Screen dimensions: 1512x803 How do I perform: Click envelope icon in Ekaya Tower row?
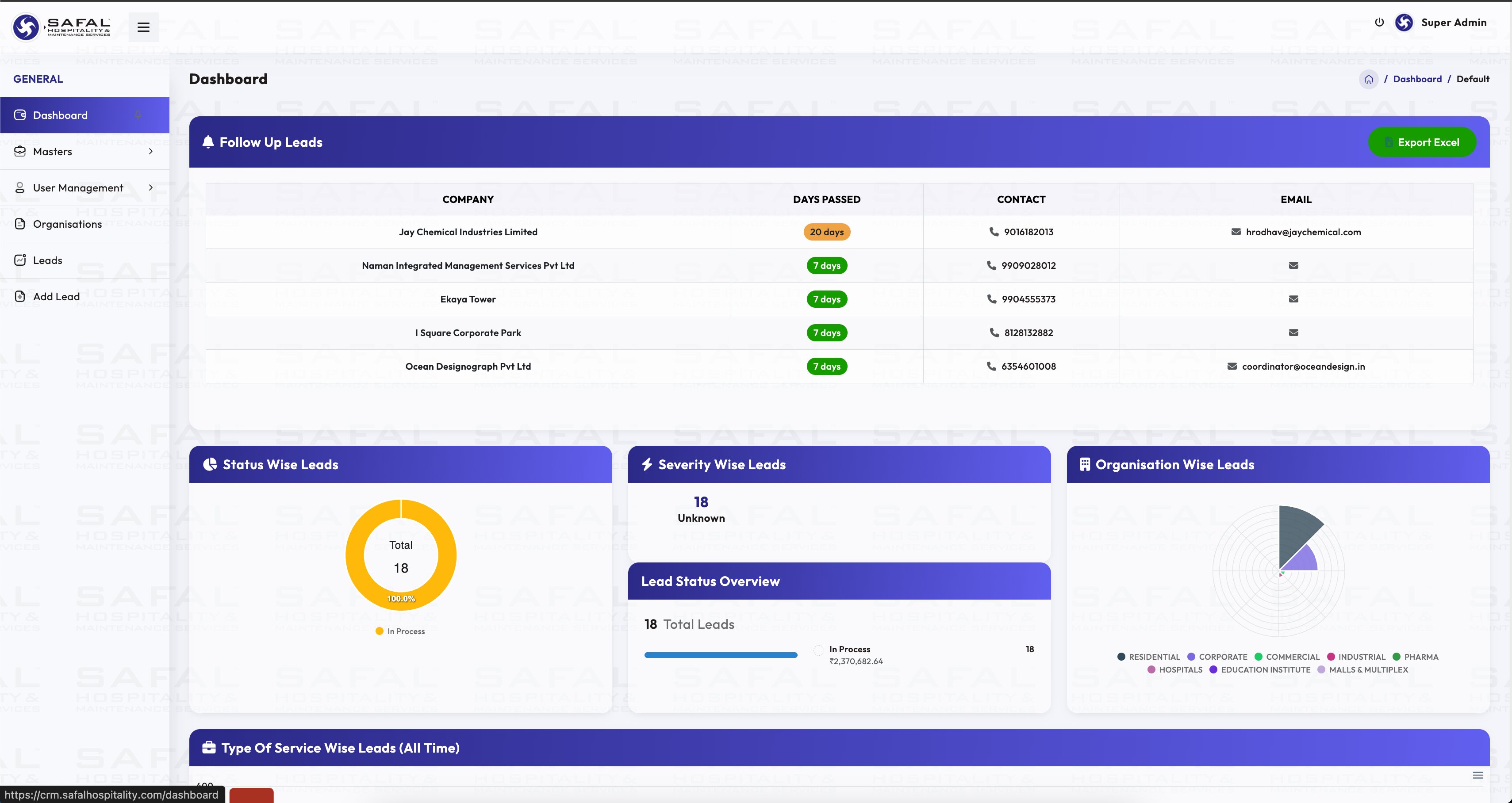pos(1293,299)
